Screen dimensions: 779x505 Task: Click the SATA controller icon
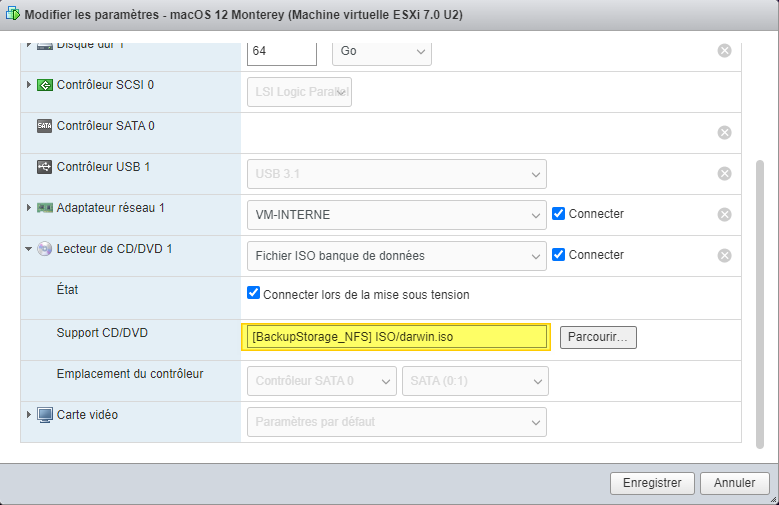point(45,126)
